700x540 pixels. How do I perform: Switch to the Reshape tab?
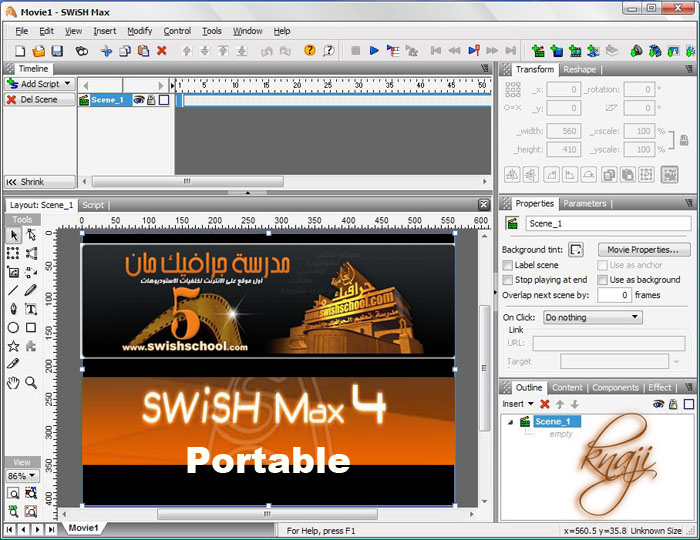pyautogui.click(x=579, y=69)
